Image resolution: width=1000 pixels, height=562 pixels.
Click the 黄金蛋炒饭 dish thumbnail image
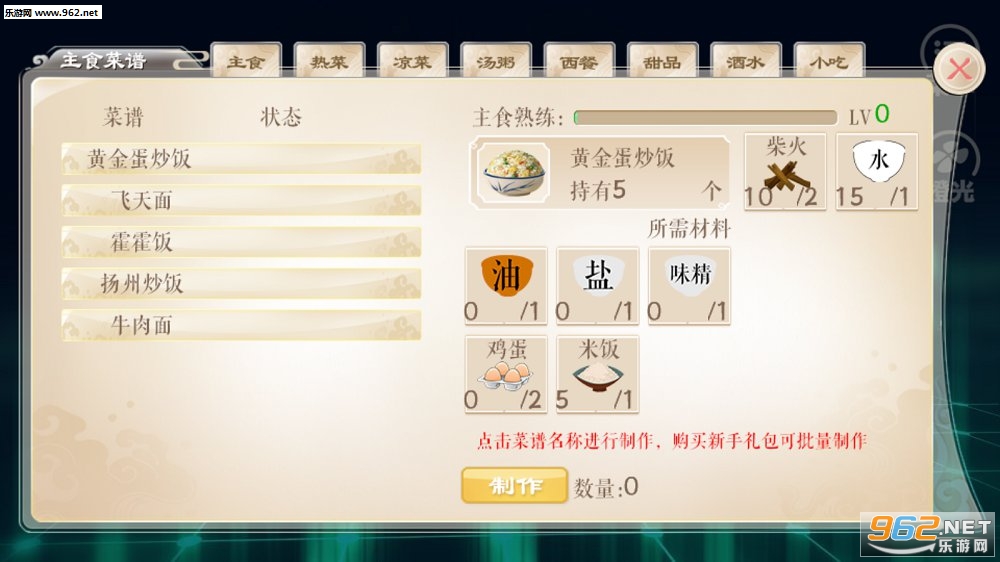pos(514,173)
